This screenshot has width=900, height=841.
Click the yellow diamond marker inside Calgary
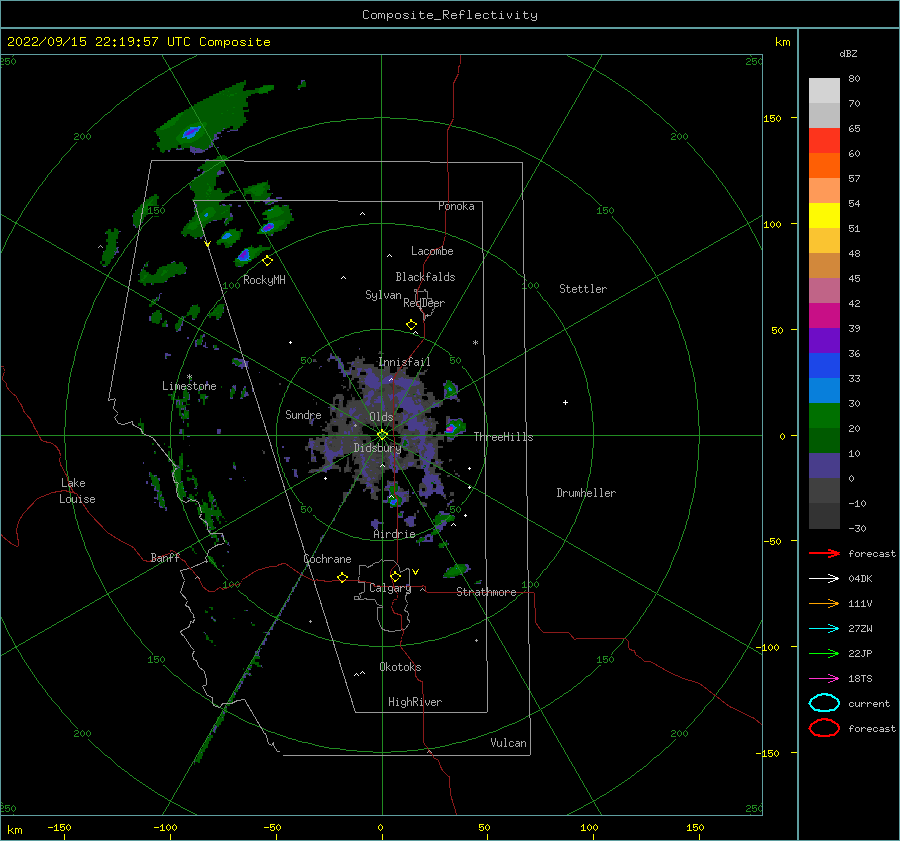point(395,576)
